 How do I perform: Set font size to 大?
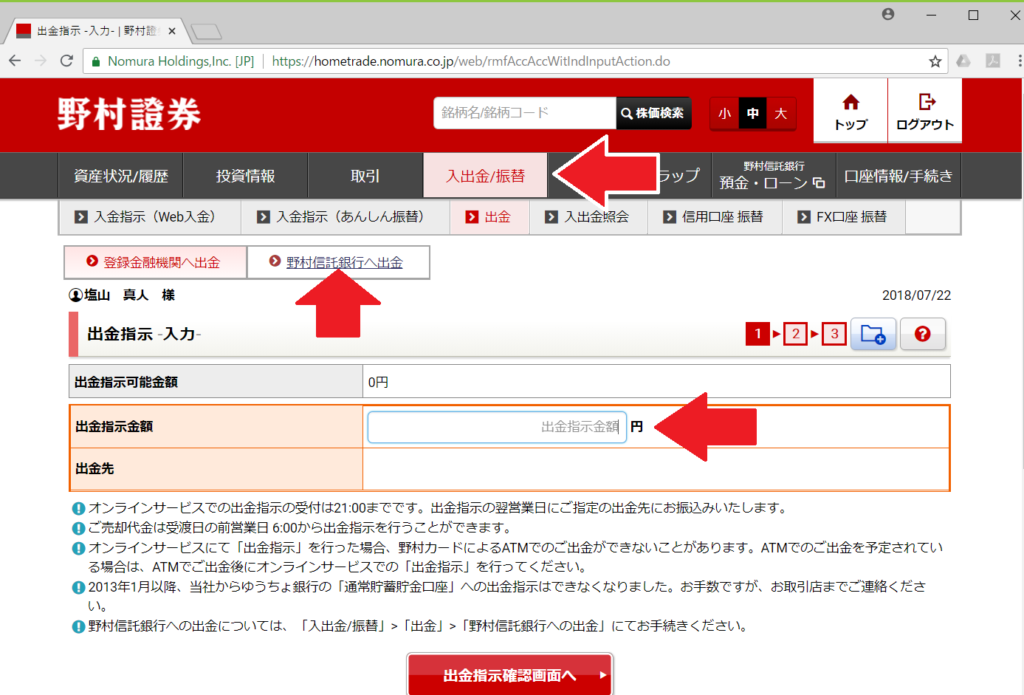(x=780, y=114)
